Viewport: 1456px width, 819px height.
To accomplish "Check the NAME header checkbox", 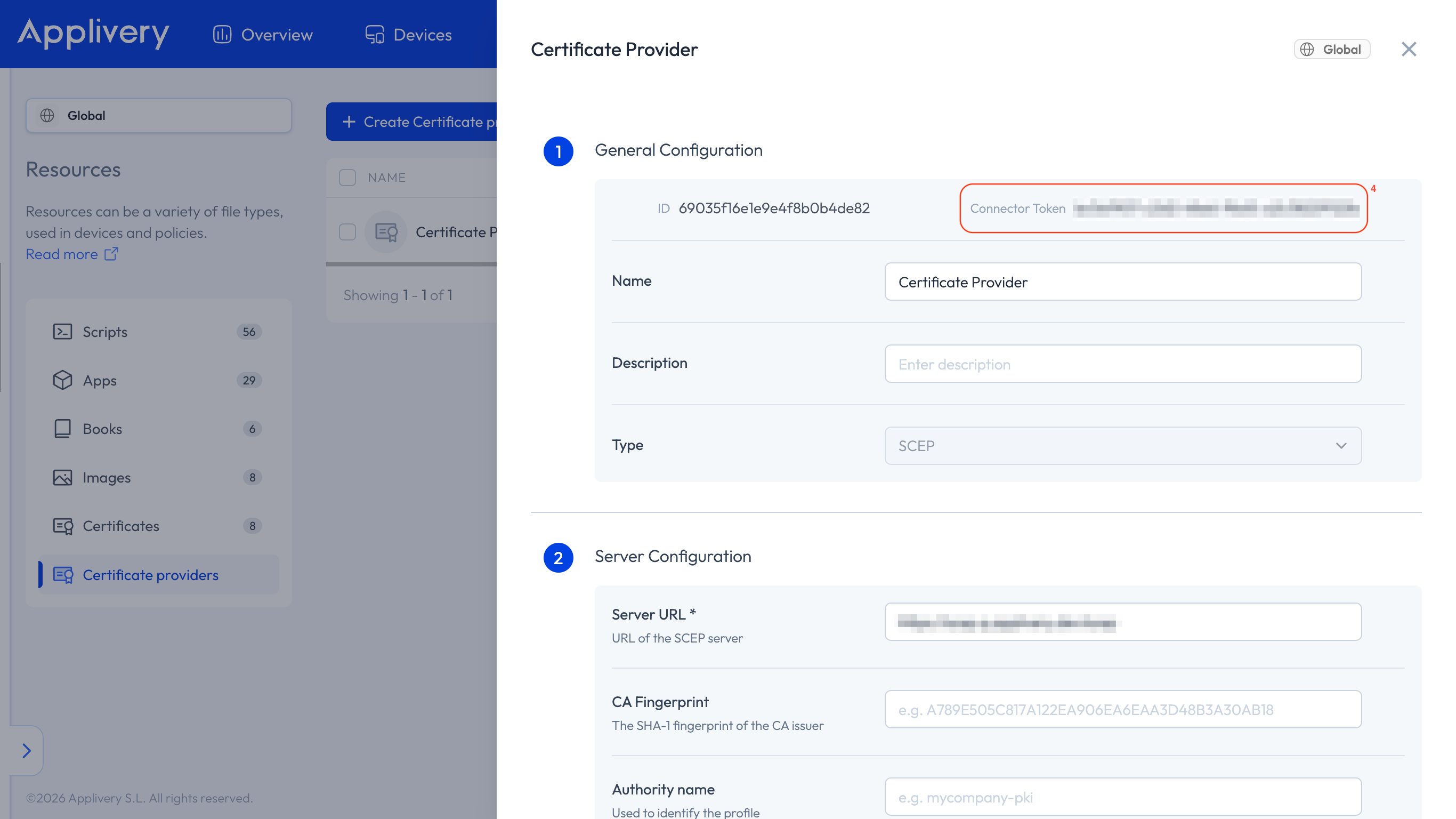I will 347,177.
